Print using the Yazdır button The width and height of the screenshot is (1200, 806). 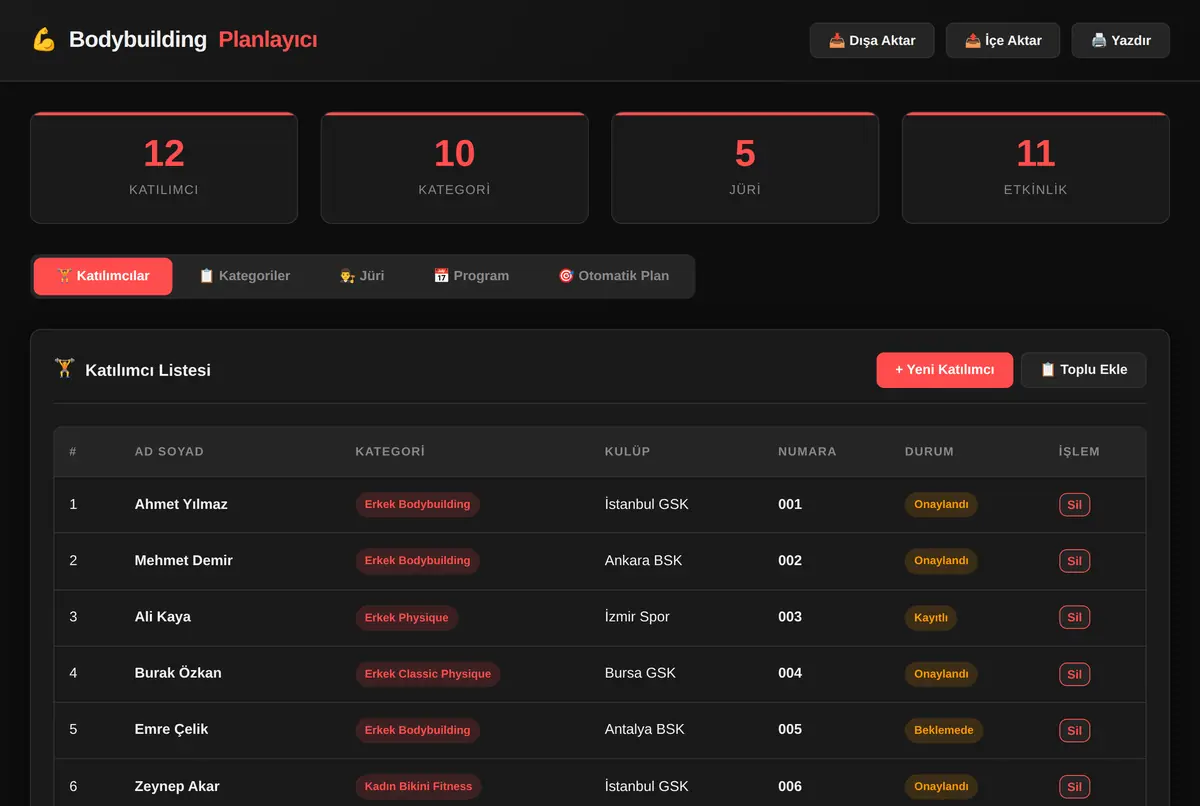pyautogui.click(x=1120, y=41)
